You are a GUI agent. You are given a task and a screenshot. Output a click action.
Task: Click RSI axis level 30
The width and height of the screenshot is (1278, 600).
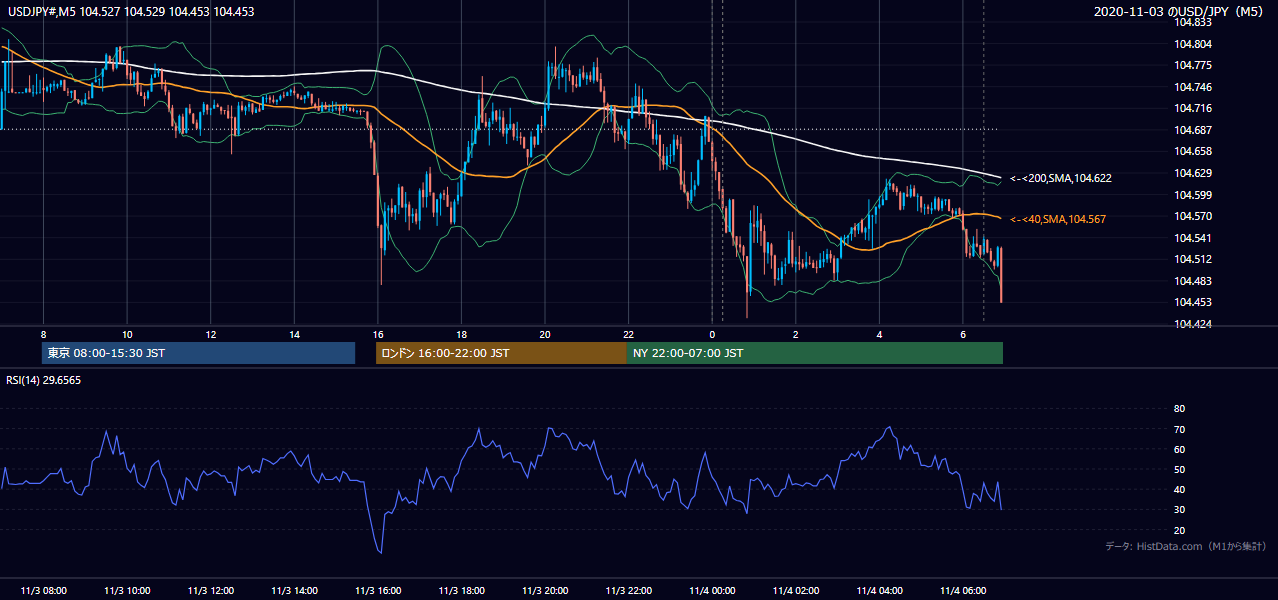1179,510
